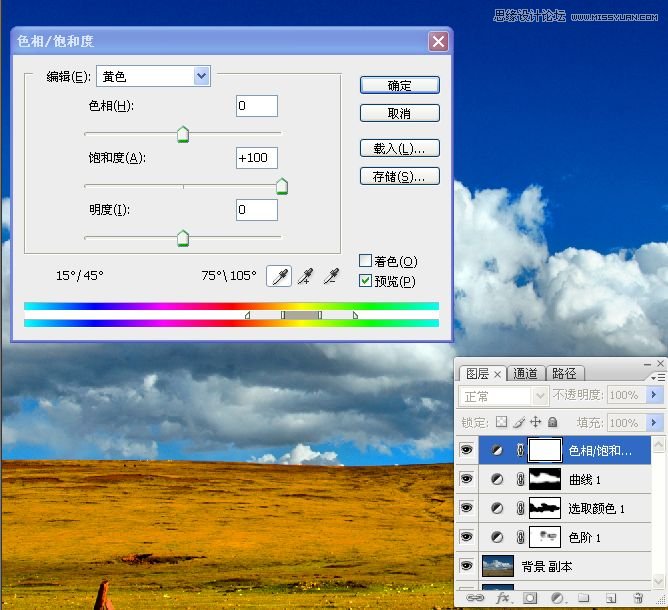Click the 色相 hue slider handle
668x610 pixels.
tap(183, 134)
